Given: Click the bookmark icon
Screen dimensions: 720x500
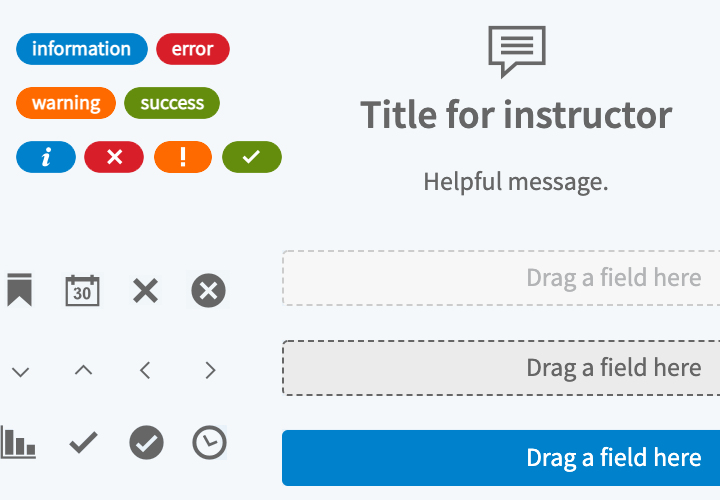Looking at the screenshot, I should [19, 290].
